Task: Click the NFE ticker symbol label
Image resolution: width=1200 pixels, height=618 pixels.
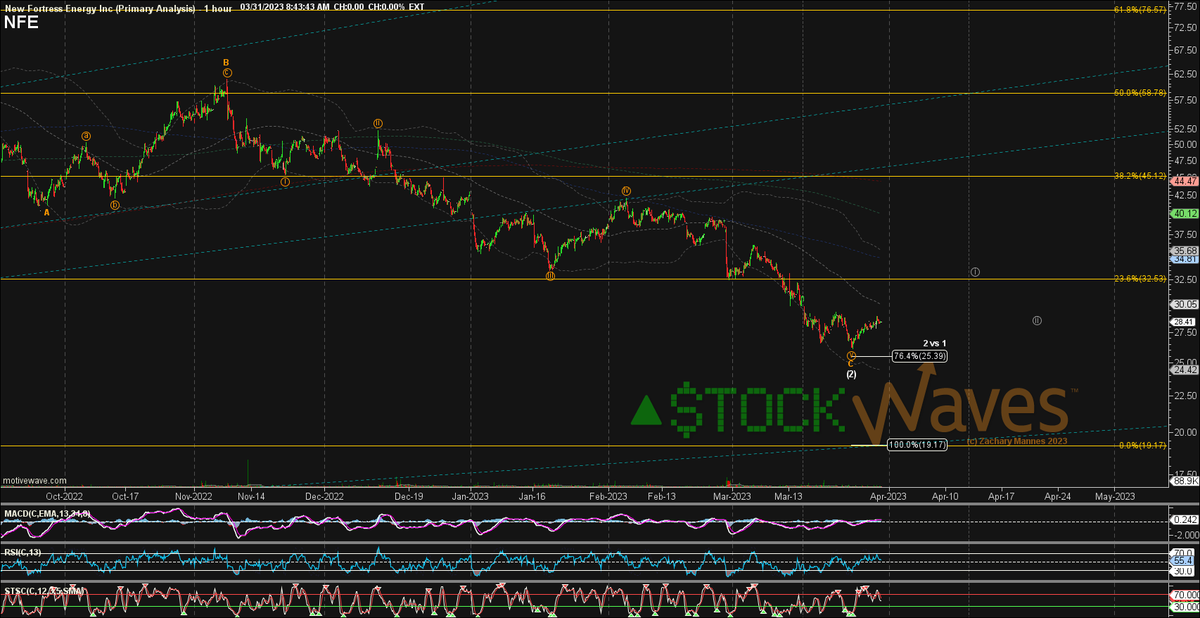Action: point(21,22)
